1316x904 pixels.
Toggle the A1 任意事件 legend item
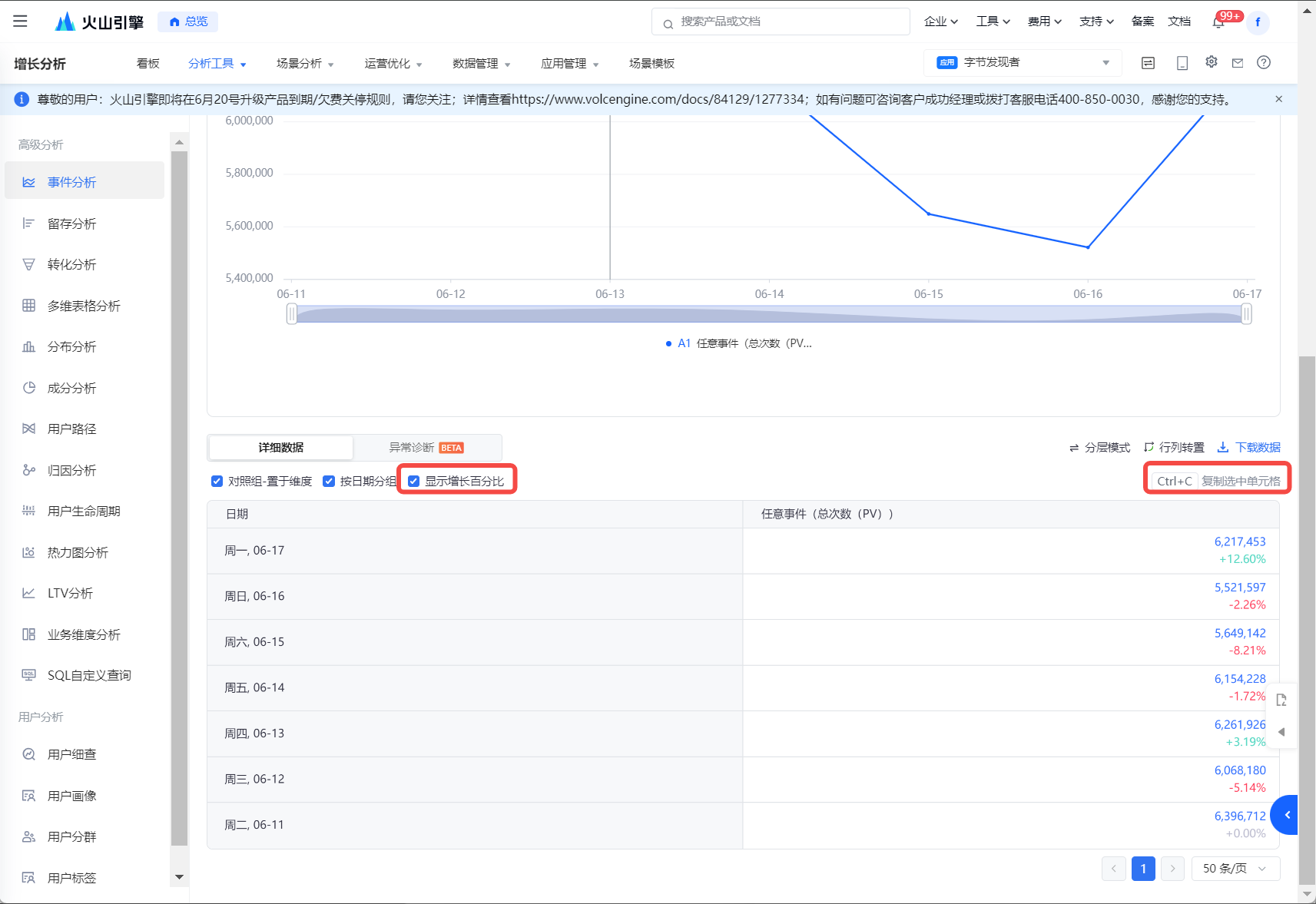click(x=738, y=343)
